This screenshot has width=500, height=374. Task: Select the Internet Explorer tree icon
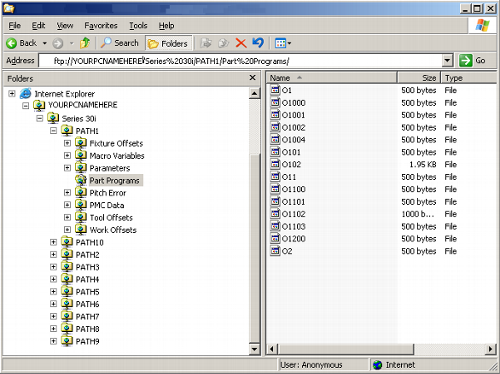pos(25,94)
